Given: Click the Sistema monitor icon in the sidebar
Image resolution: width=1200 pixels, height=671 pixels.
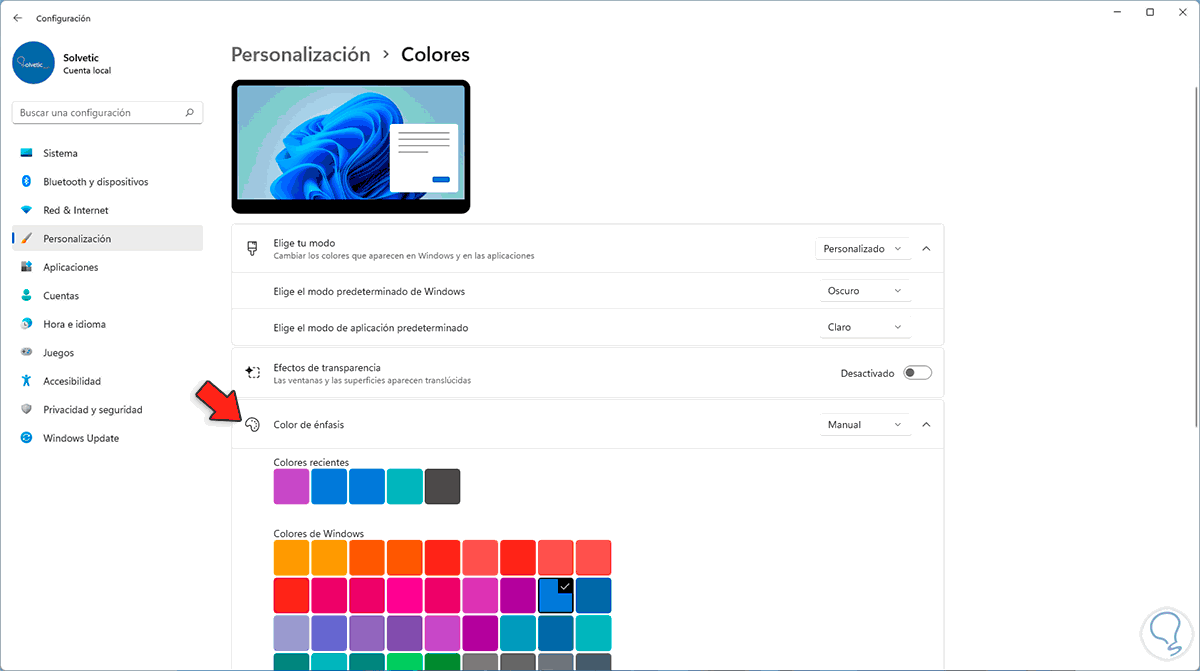Looking at the screenshot, I should (26, 153).
